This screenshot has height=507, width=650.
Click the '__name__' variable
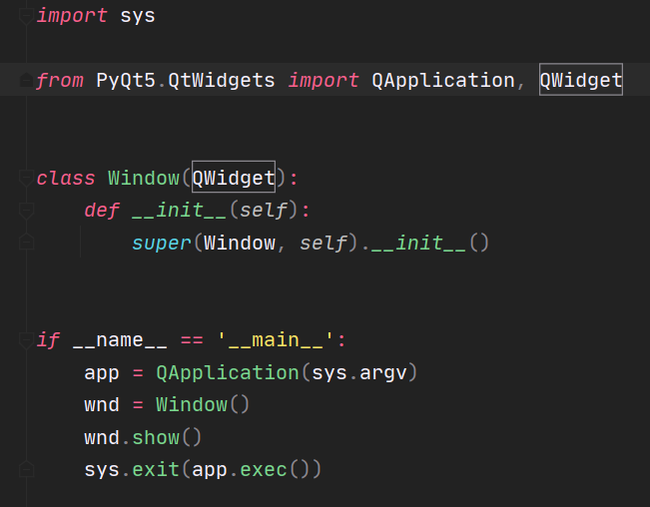(x=120, y=341)
